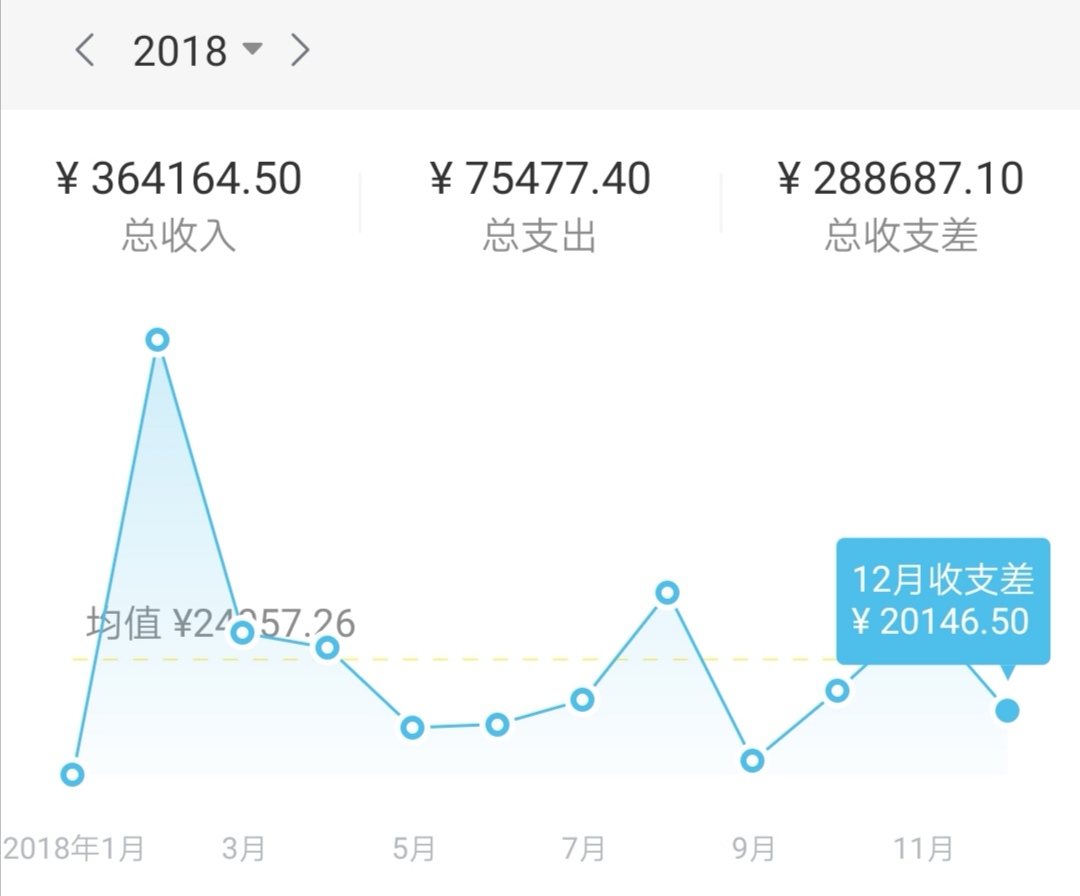The width and height of the screenshot is (1080, 896).
Task: Tap the 总支出 label
Action: point(539,236)
